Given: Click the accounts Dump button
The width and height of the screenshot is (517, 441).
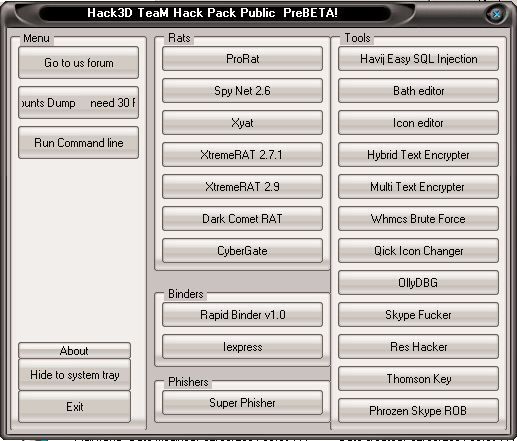Looking at the screenshot, I should (x=78, y=103).
